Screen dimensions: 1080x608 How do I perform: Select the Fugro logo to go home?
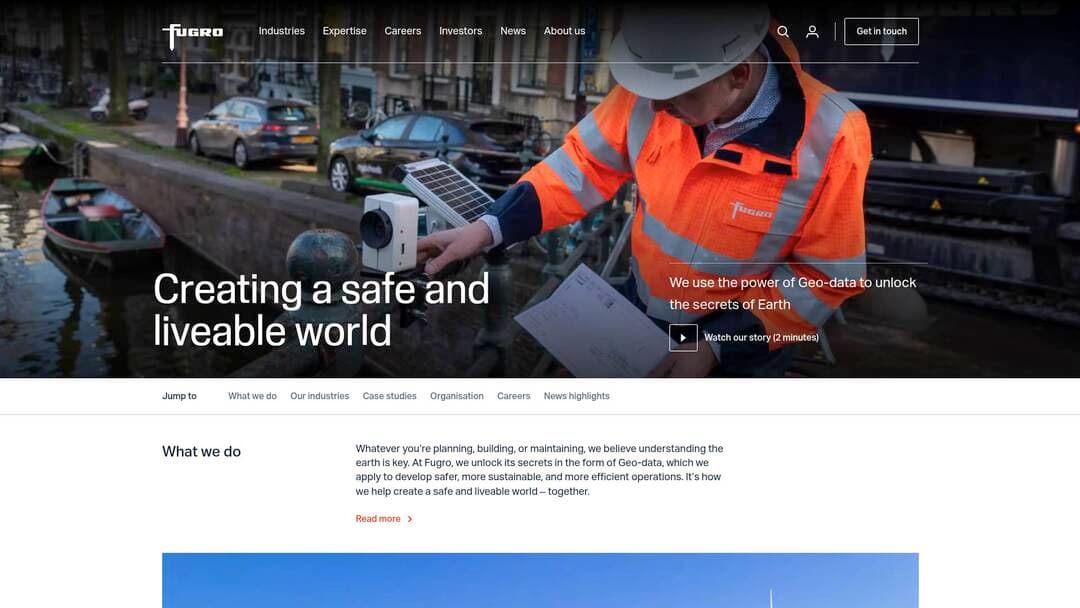[x=192, y=32]
